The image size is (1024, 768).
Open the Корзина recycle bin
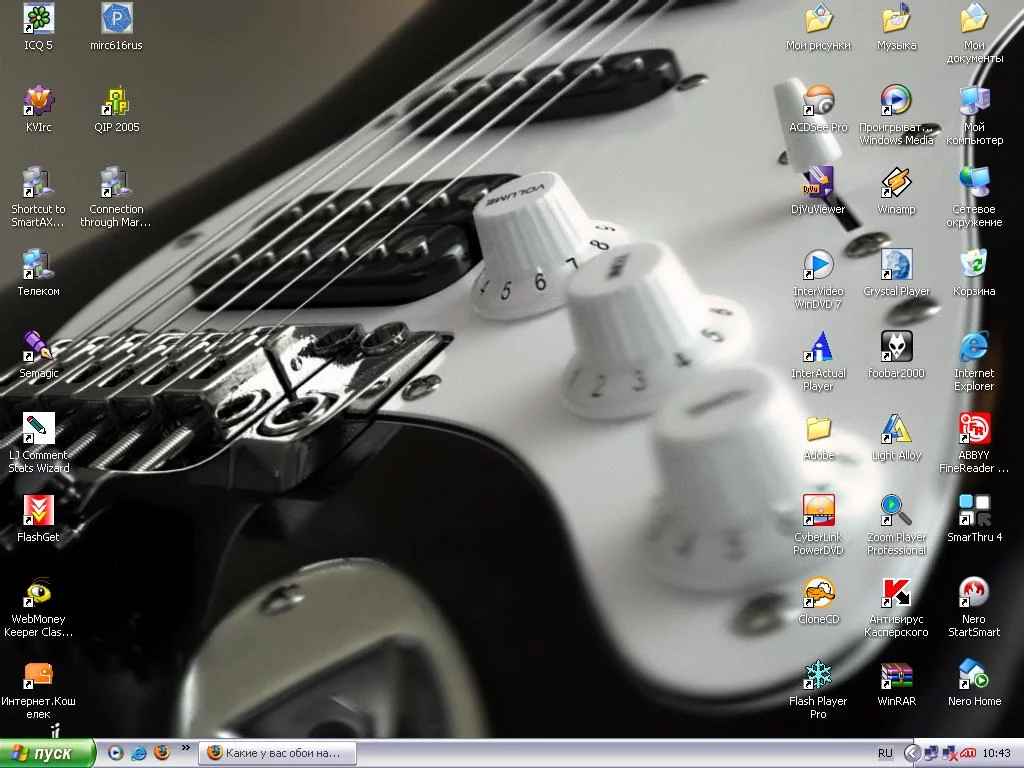click(974, 265)
